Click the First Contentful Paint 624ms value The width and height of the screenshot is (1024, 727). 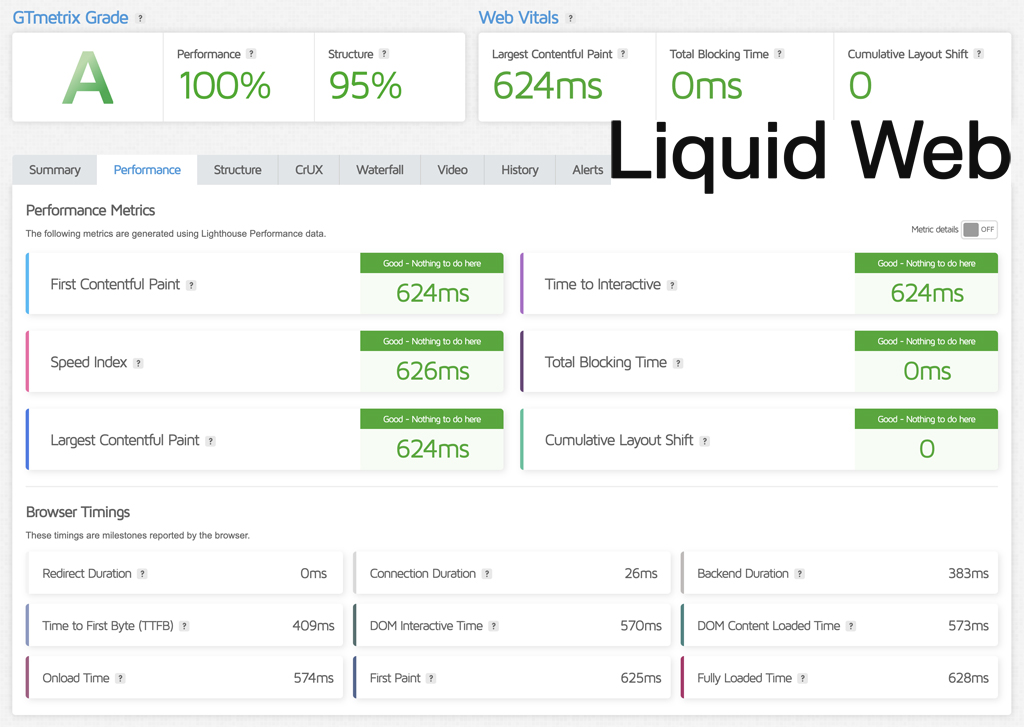click(432, 293)
